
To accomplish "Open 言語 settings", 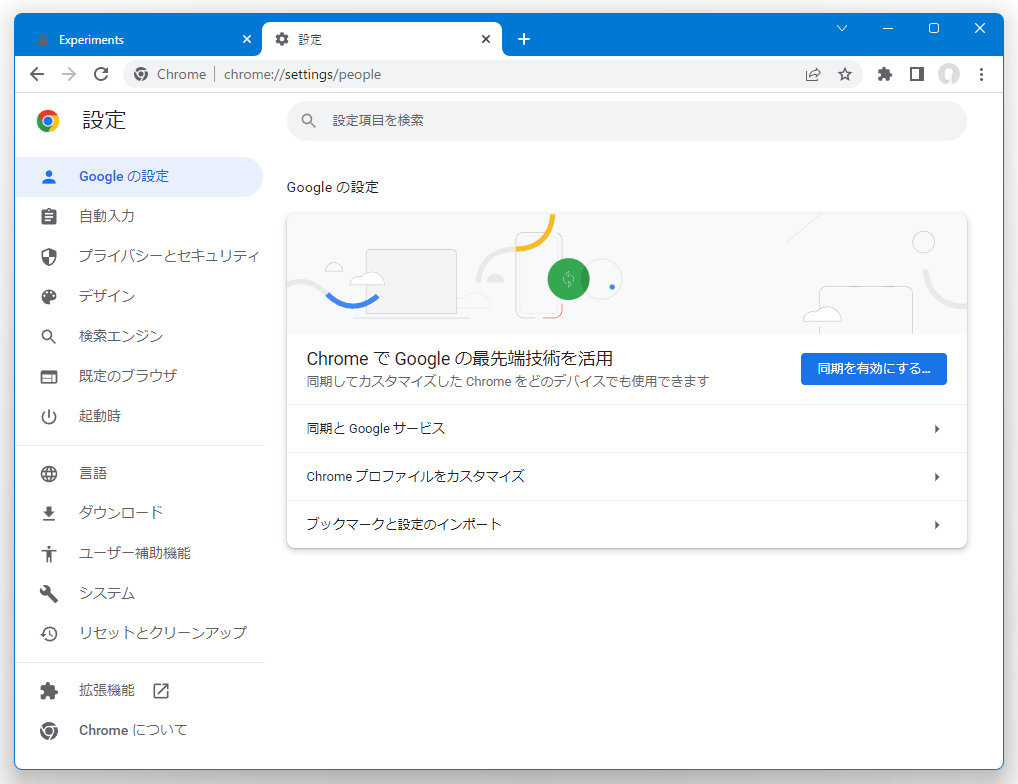I will 139,474.
